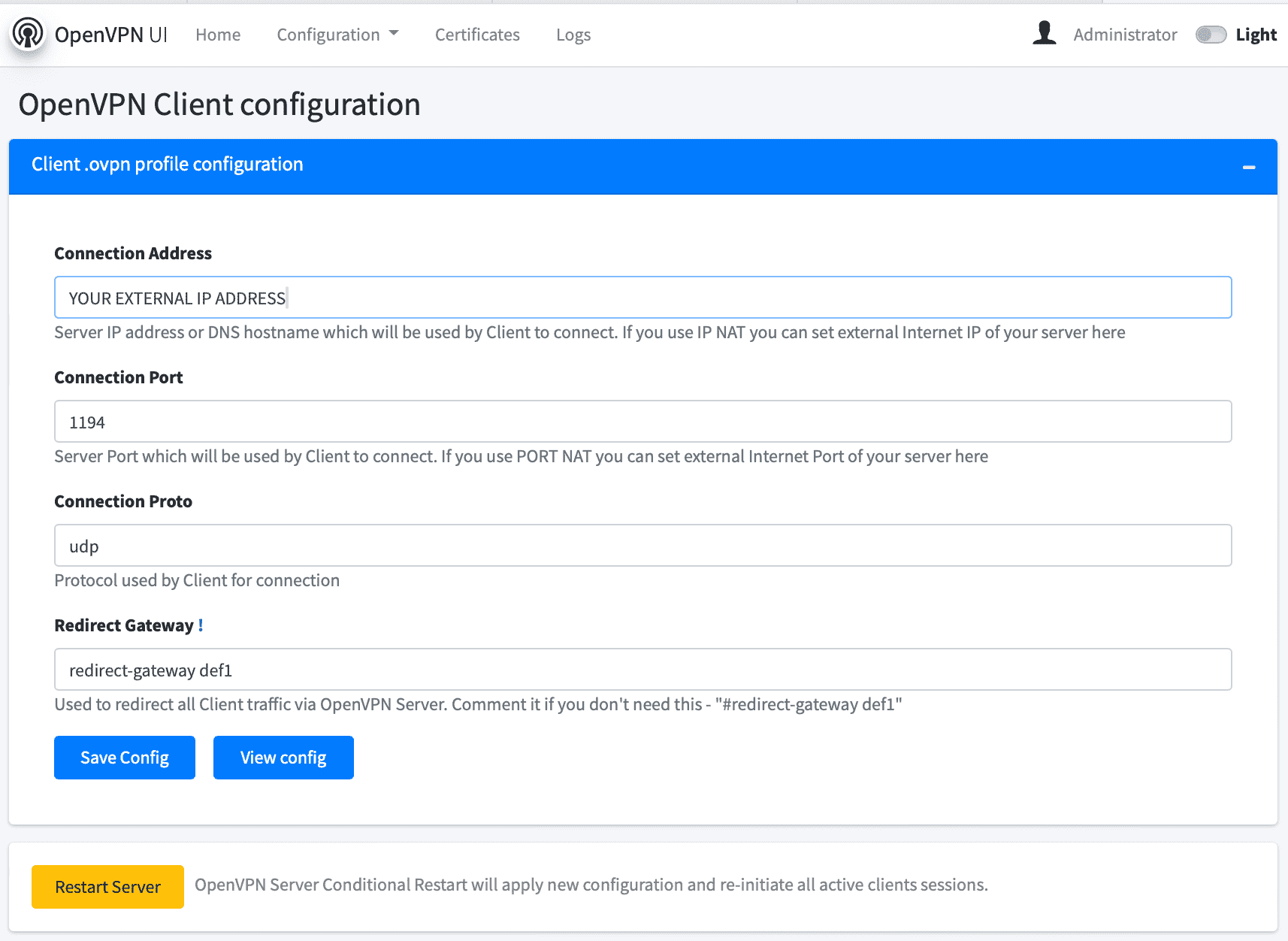The image size is (1288, 941).
Task: Click the Connection Port label
Action: coord(119,377)
